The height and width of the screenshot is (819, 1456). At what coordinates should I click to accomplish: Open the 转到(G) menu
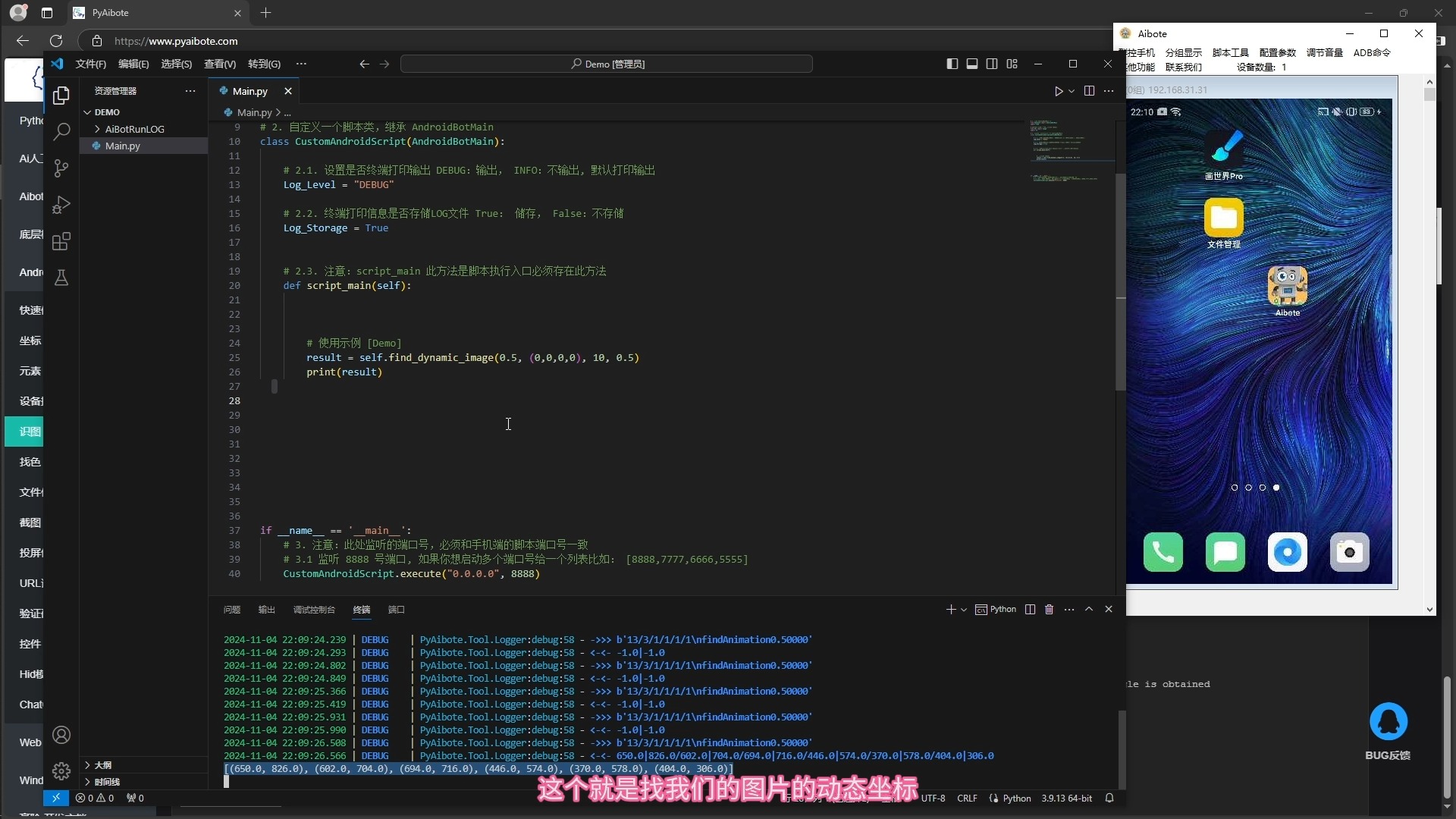[x=264, y=64]
